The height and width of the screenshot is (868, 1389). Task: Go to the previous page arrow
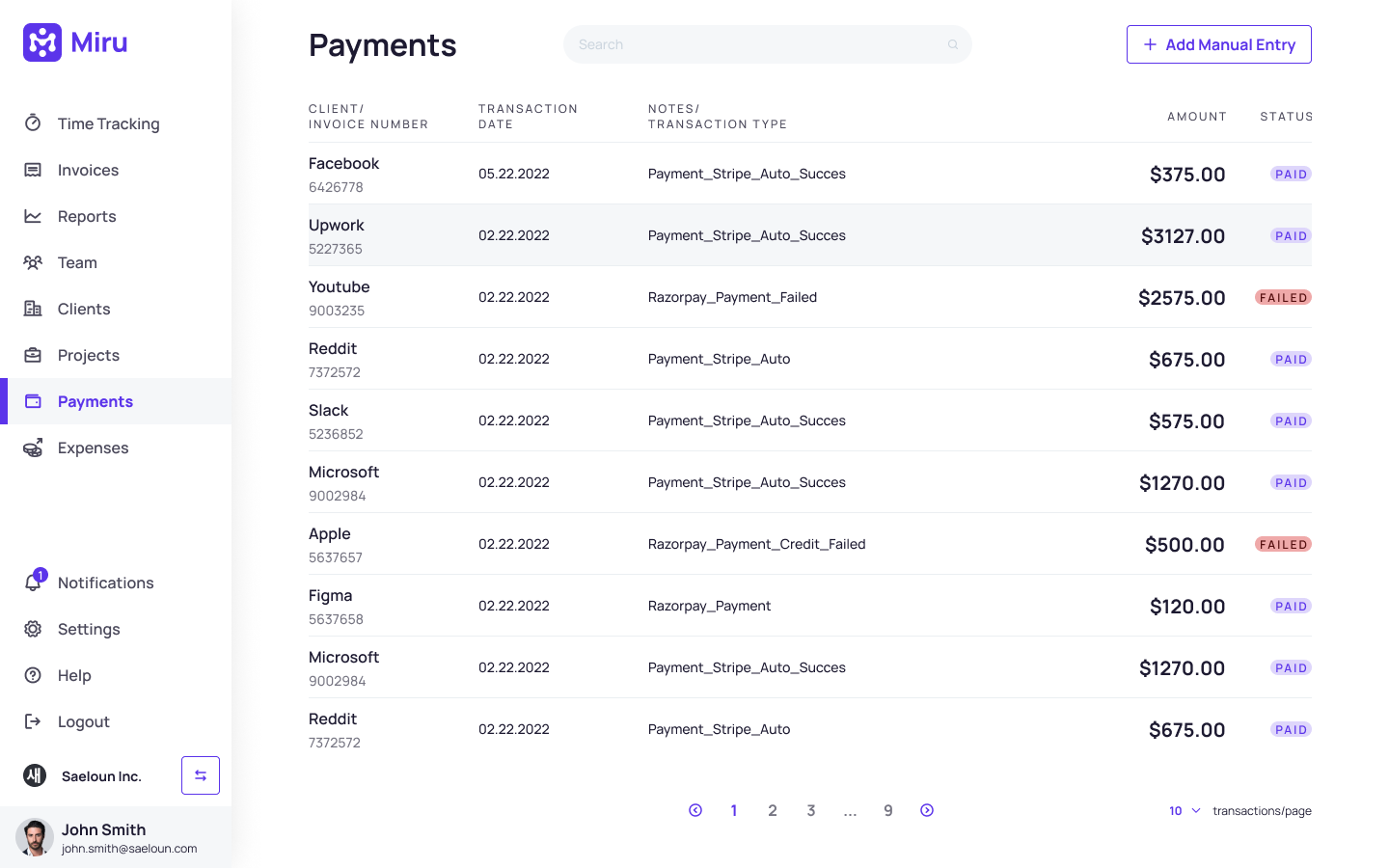[695, 810]
